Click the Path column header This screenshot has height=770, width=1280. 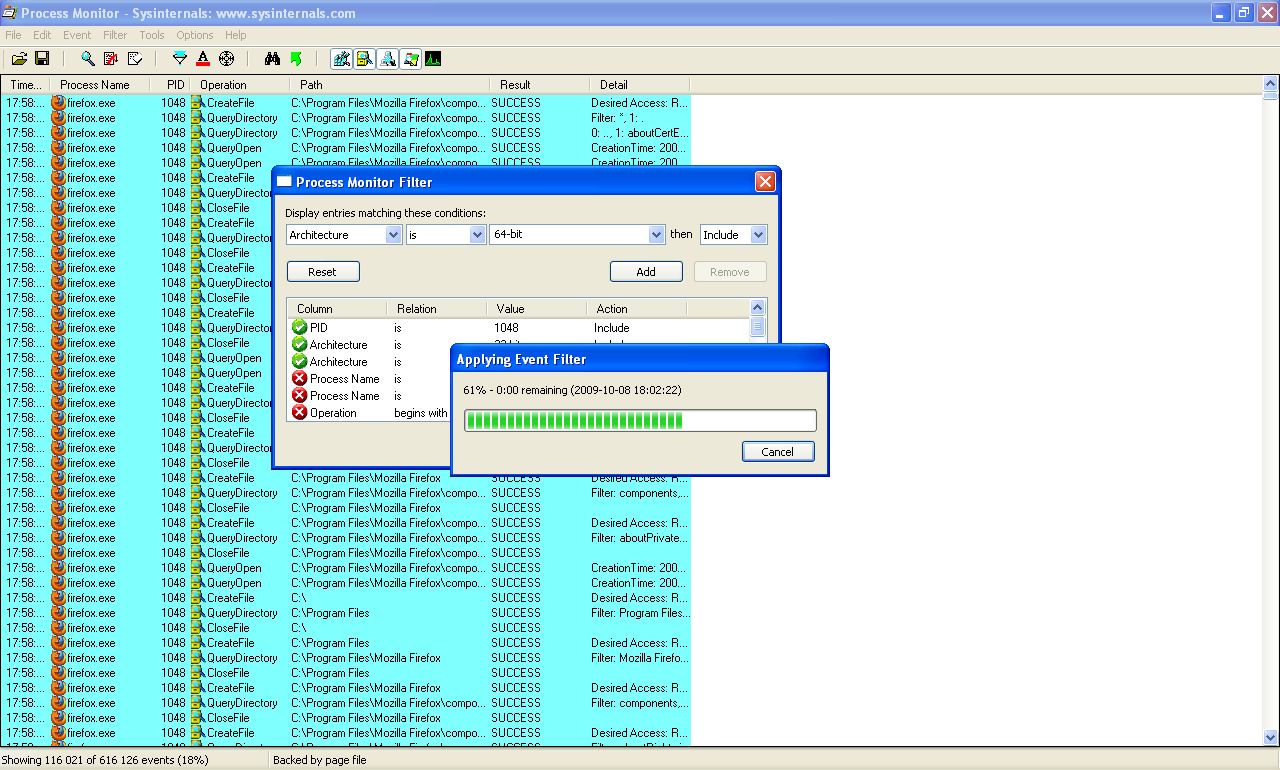pos(390,85)
